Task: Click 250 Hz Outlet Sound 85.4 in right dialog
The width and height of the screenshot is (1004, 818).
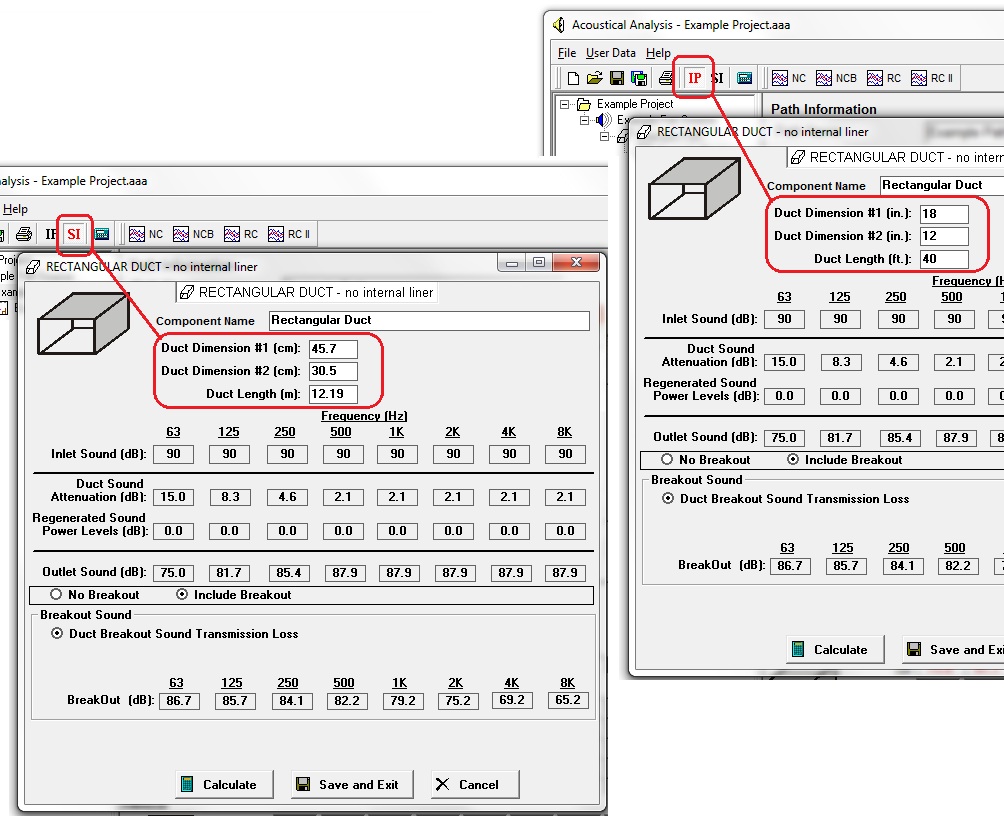Action: [900, 438]
